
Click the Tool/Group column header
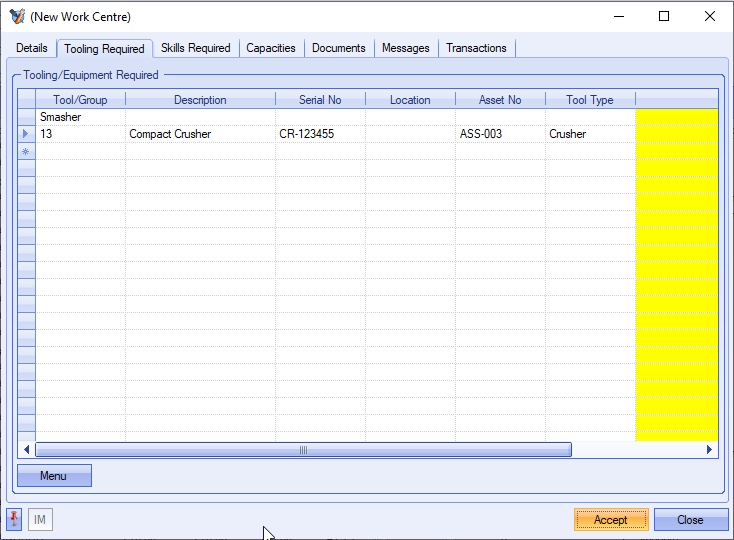click(80, 100)
